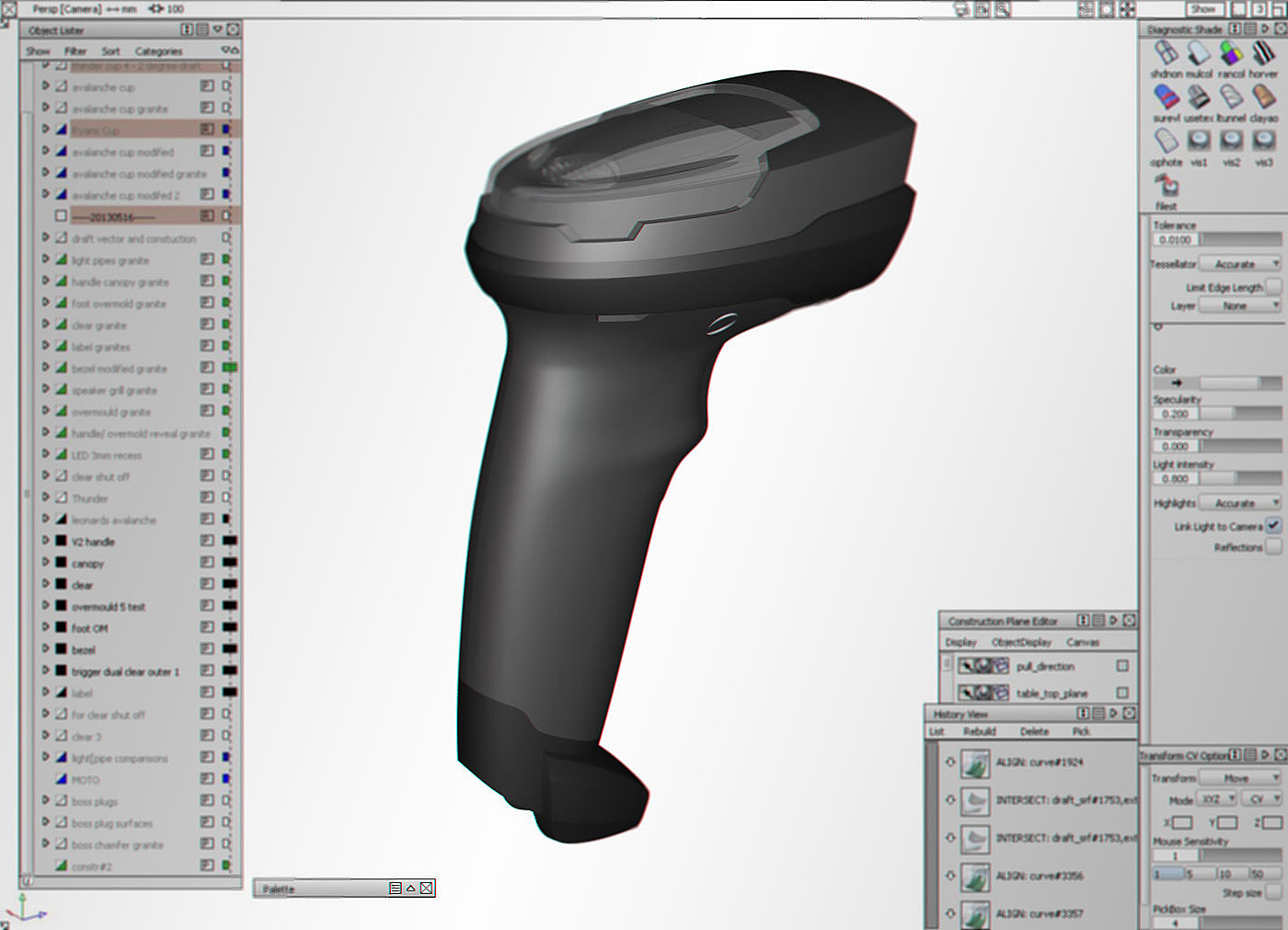Screen dimensions: 1288x930
Task: Expand the 'handle canopy granite' layer
Action: [x=45, y=281]
